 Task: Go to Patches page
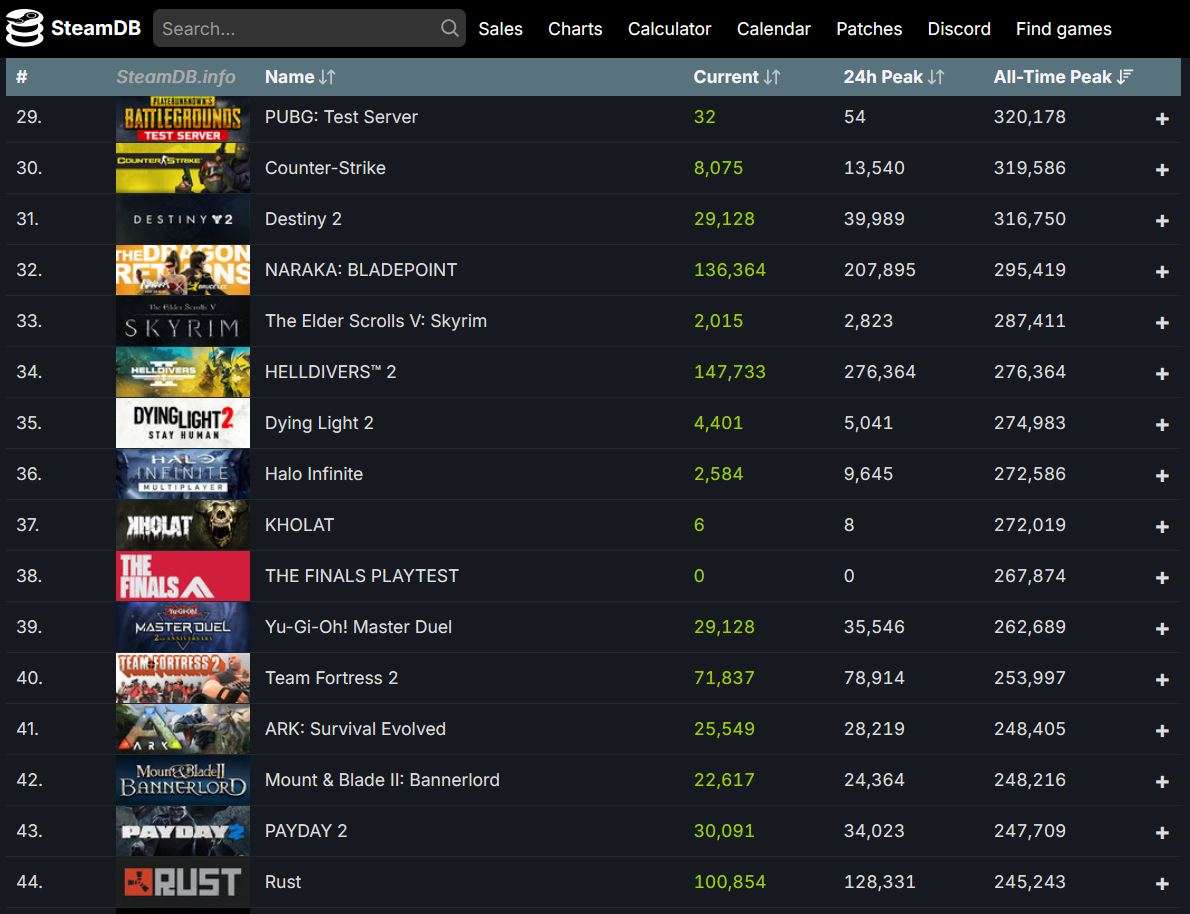click(x=869, y=29)
